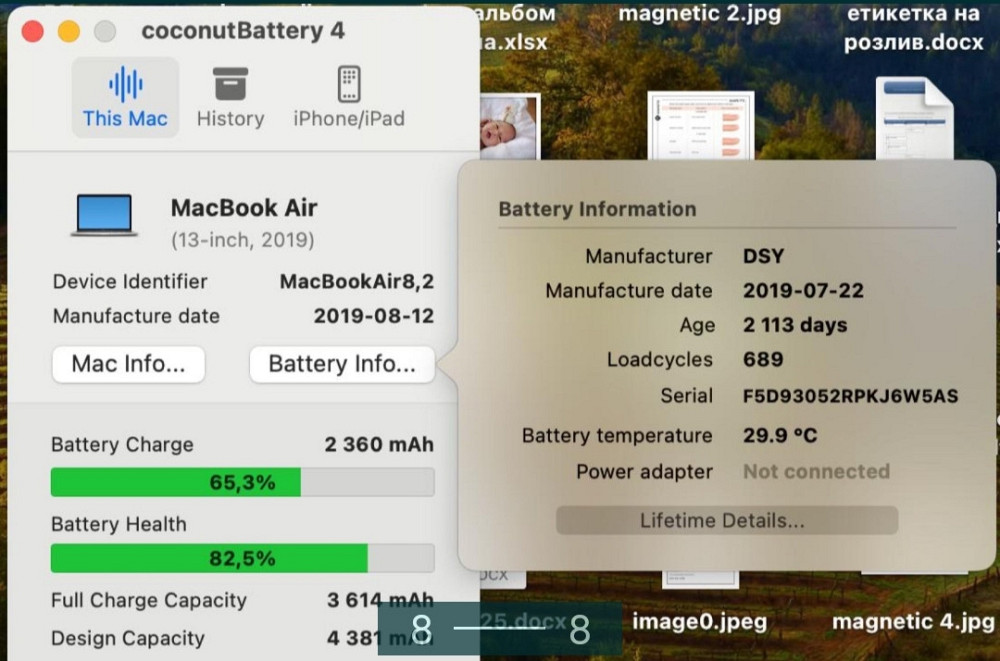Image resolution: width=1000 pixels, height=661 pixels.
Task: Open Mac Info details
Action: click(128, 365)
